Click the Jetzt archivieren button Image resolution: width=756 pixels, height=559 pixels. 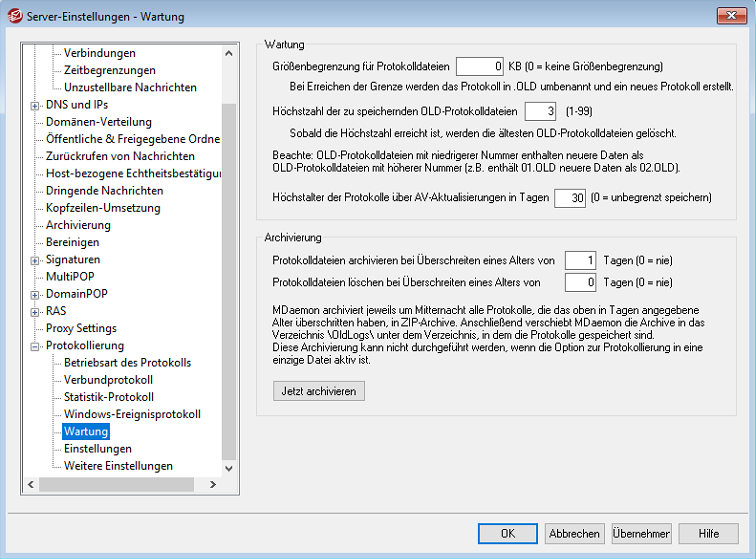click(x=318, y=391)
